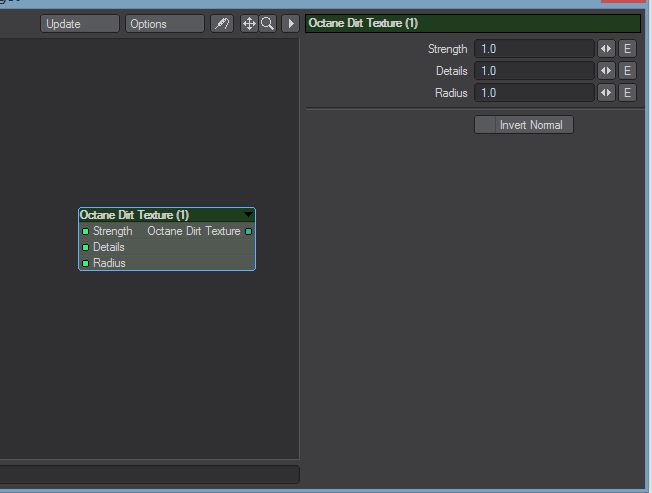Click the Strength label in properties panel
This screenshot has width=652, height=493.
[x=447, y=49]
